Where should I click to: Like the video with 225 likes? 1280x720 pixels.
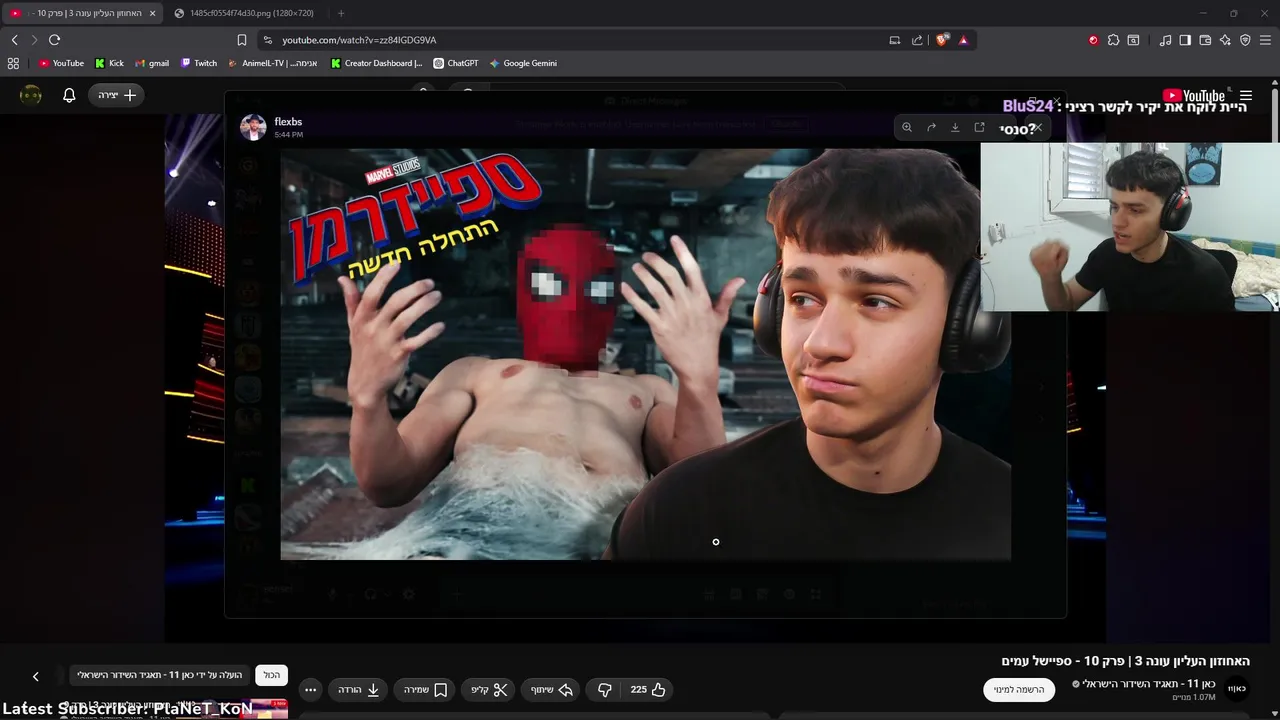(648, 690)
